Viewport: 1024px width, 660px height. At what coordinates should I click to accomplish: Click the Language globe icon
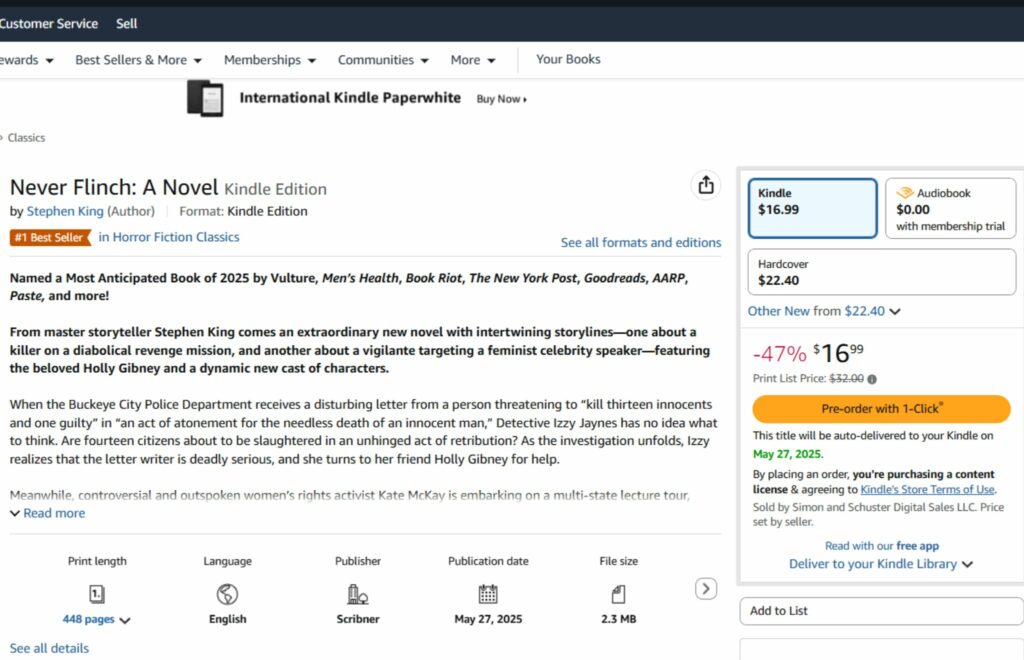[227, 594]
